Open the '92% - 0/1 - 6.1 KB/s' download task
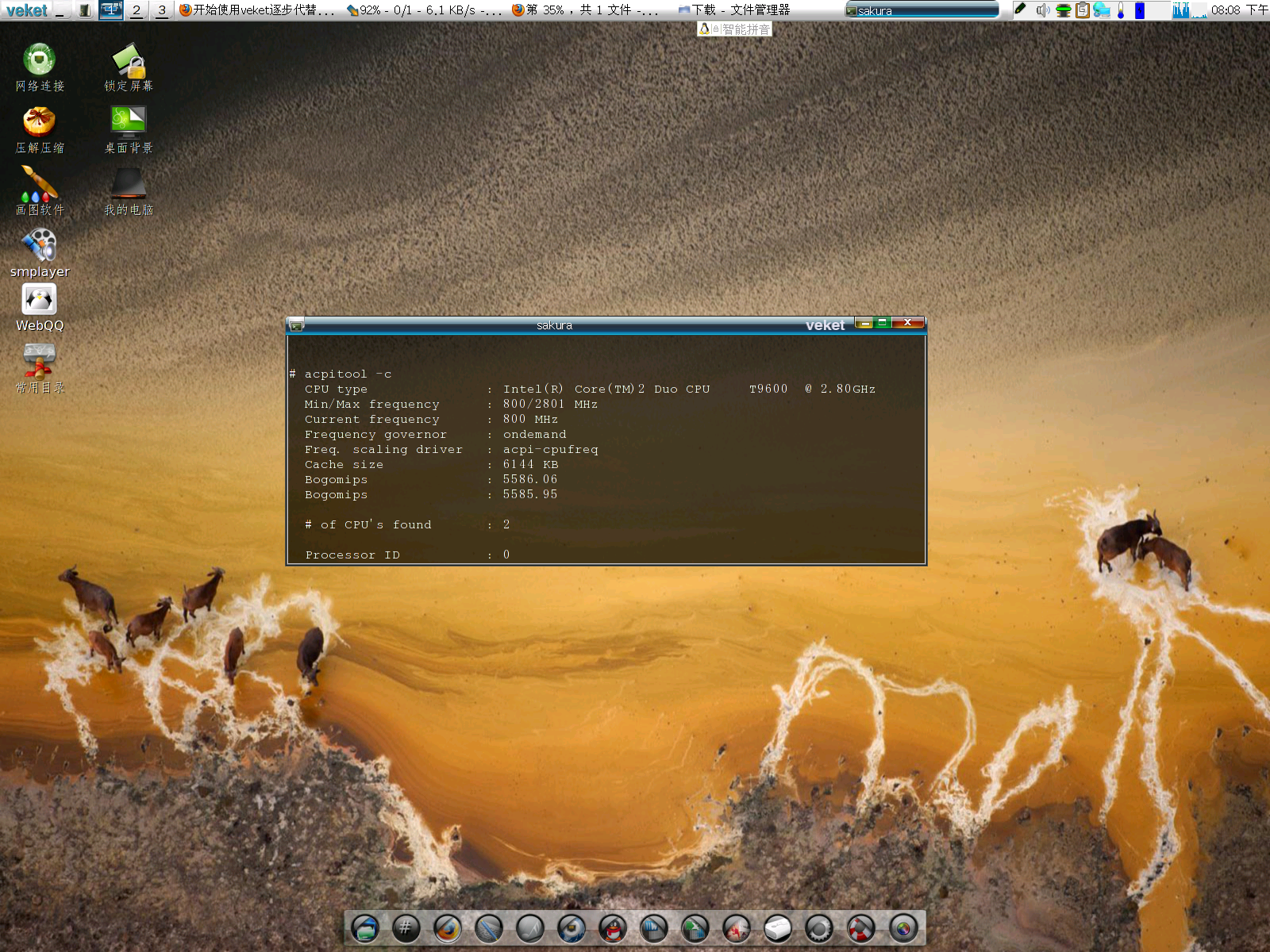Image resolution: width=1270 pixels, height=952 pixels. click(x=425, y=10)
